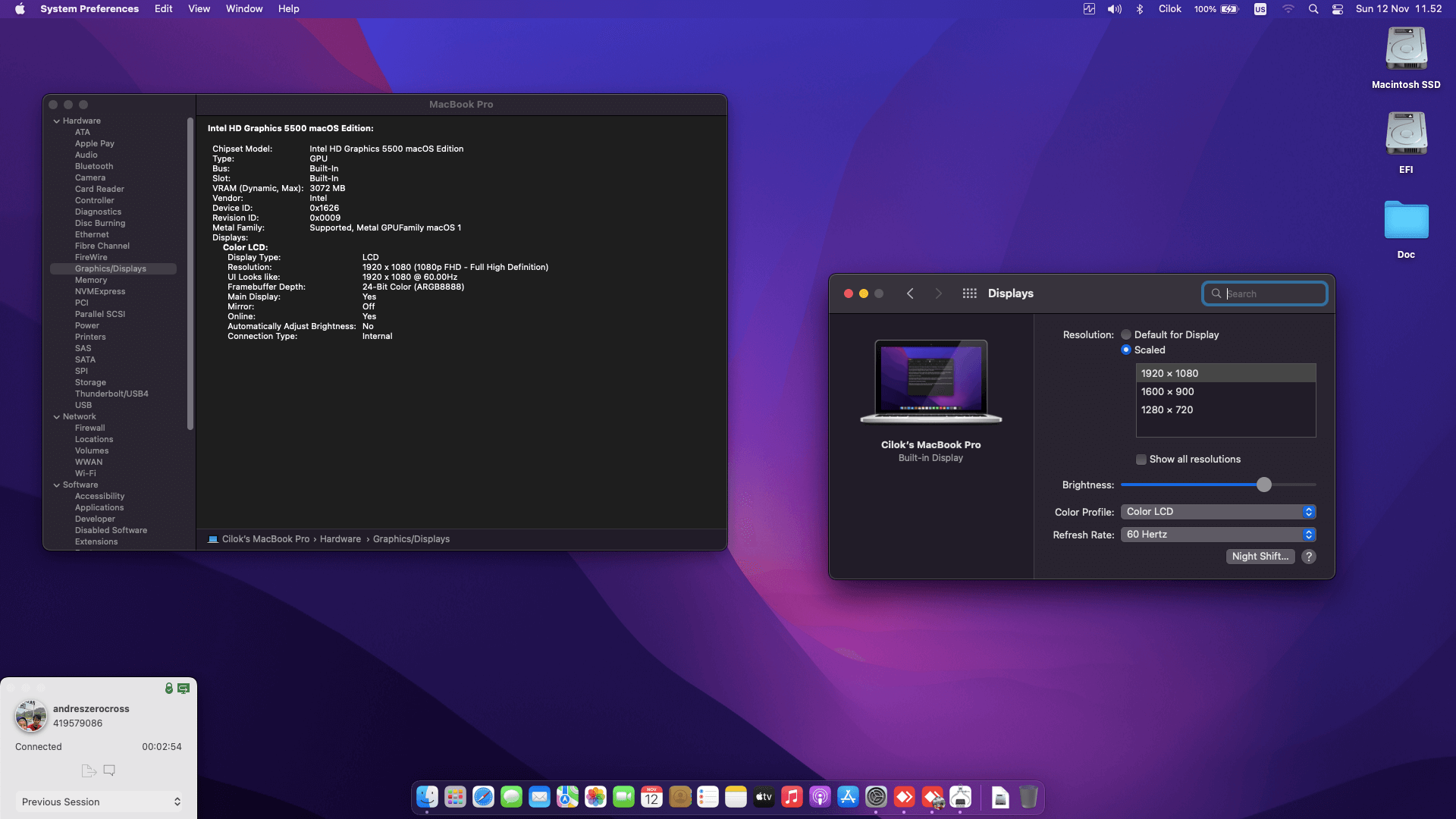1456x819 pixels.
Task: Open App Store from the Dock
Action: pyautogui.click(x=848, y=797)
